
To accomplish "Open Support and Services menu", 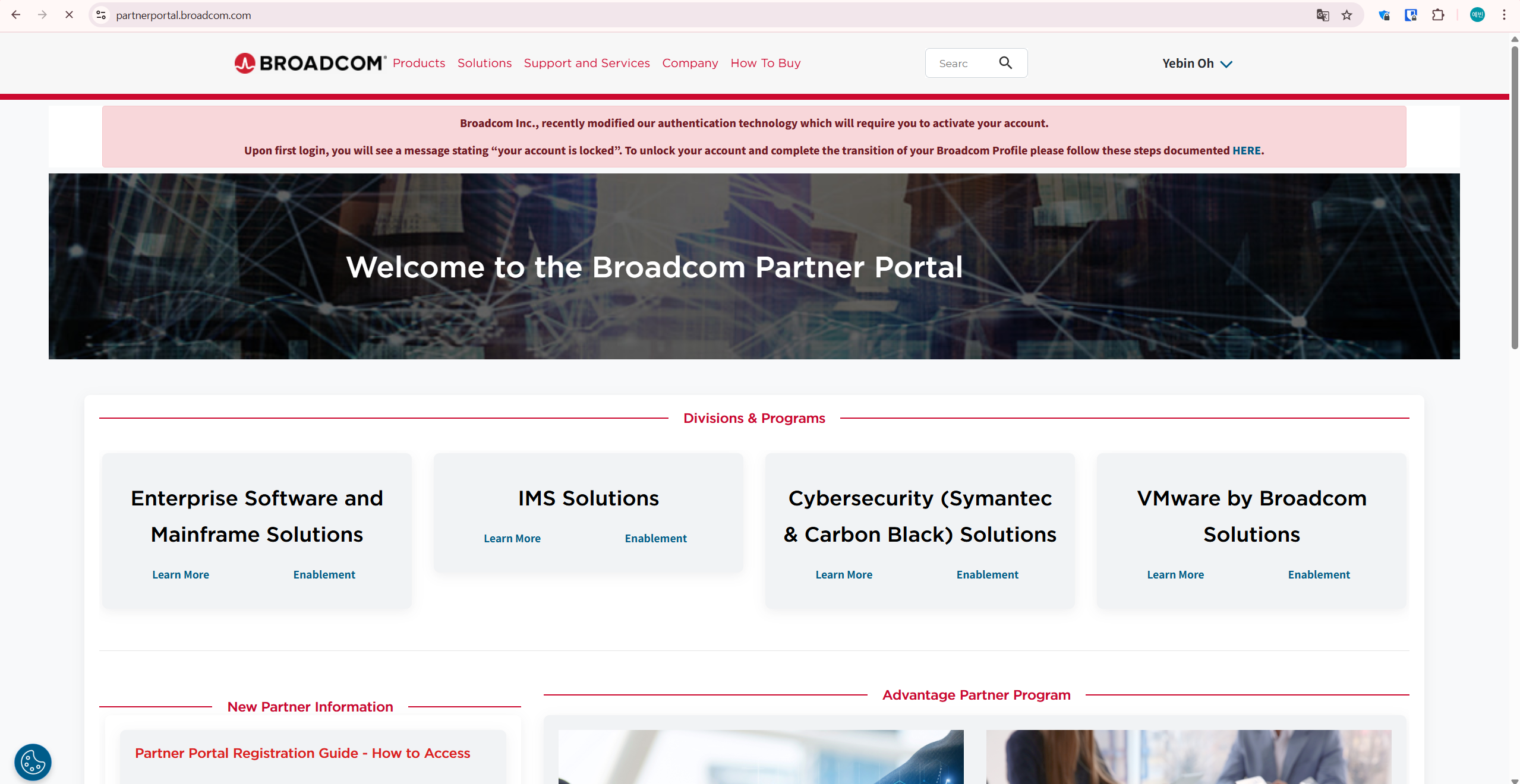I will tap(586, 63).
